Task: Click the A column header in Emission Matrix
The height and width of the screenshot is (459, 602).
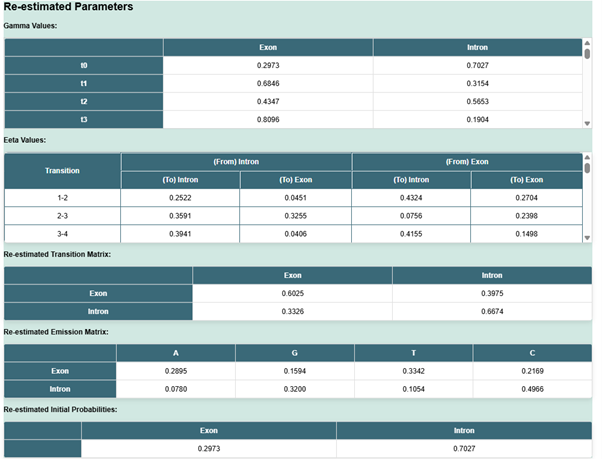Action: coord(176,353)
